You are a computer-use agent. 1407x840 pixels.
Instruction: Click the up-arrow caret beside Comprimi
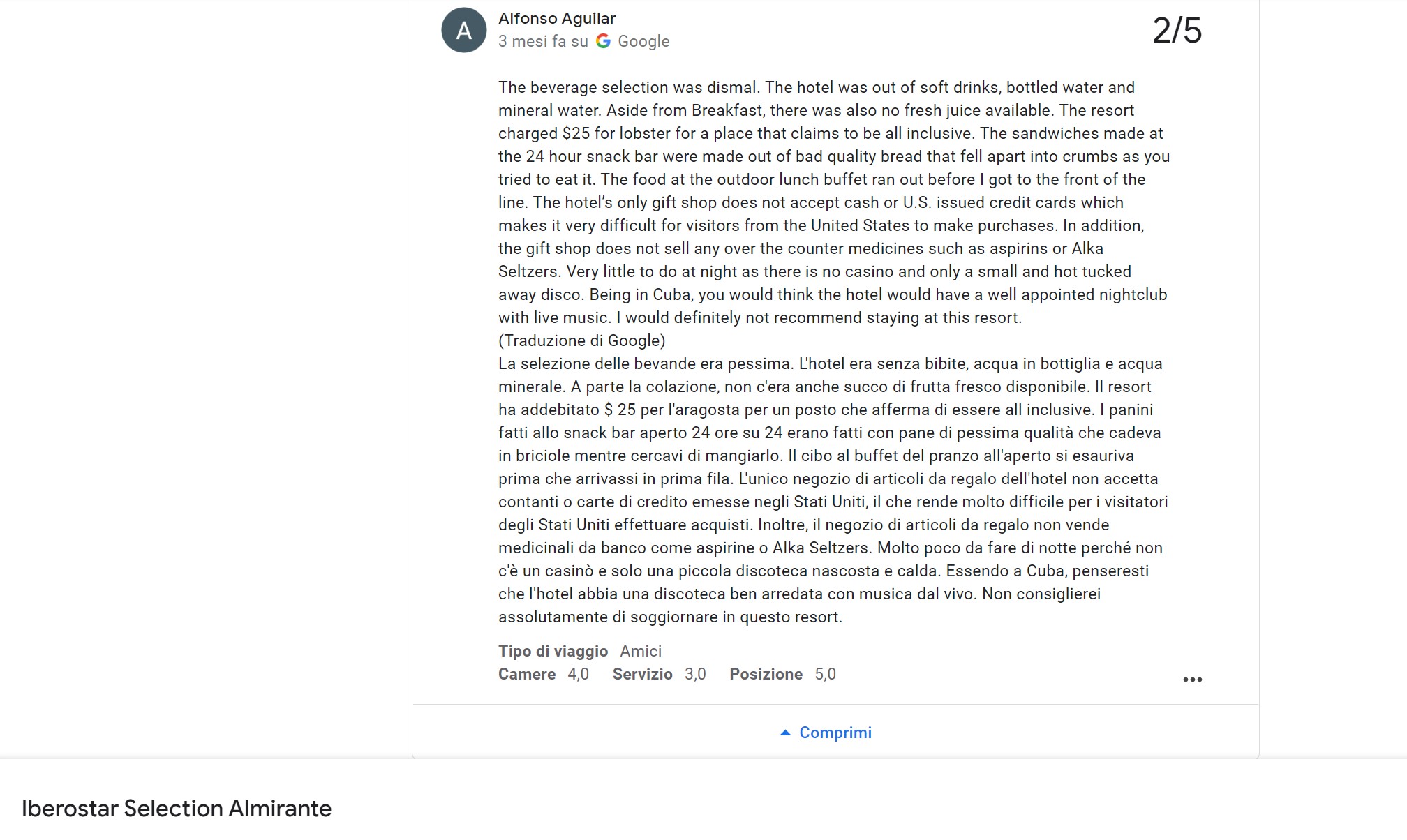785,733
